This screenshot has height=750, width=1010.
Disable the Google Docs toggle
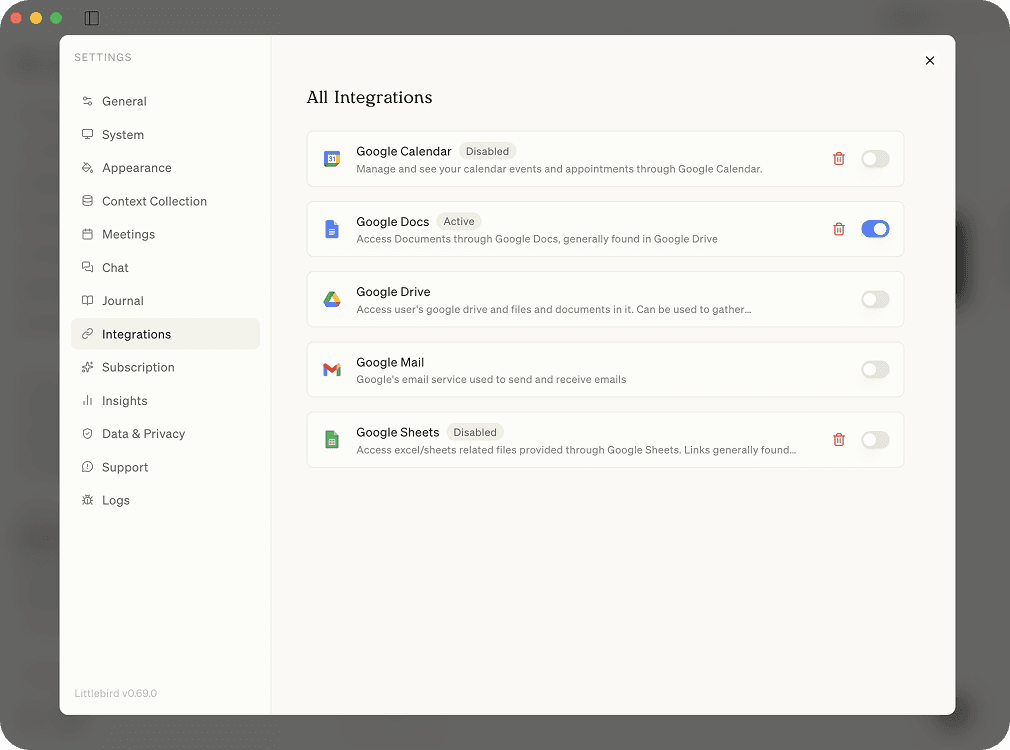tap(875, 229)
